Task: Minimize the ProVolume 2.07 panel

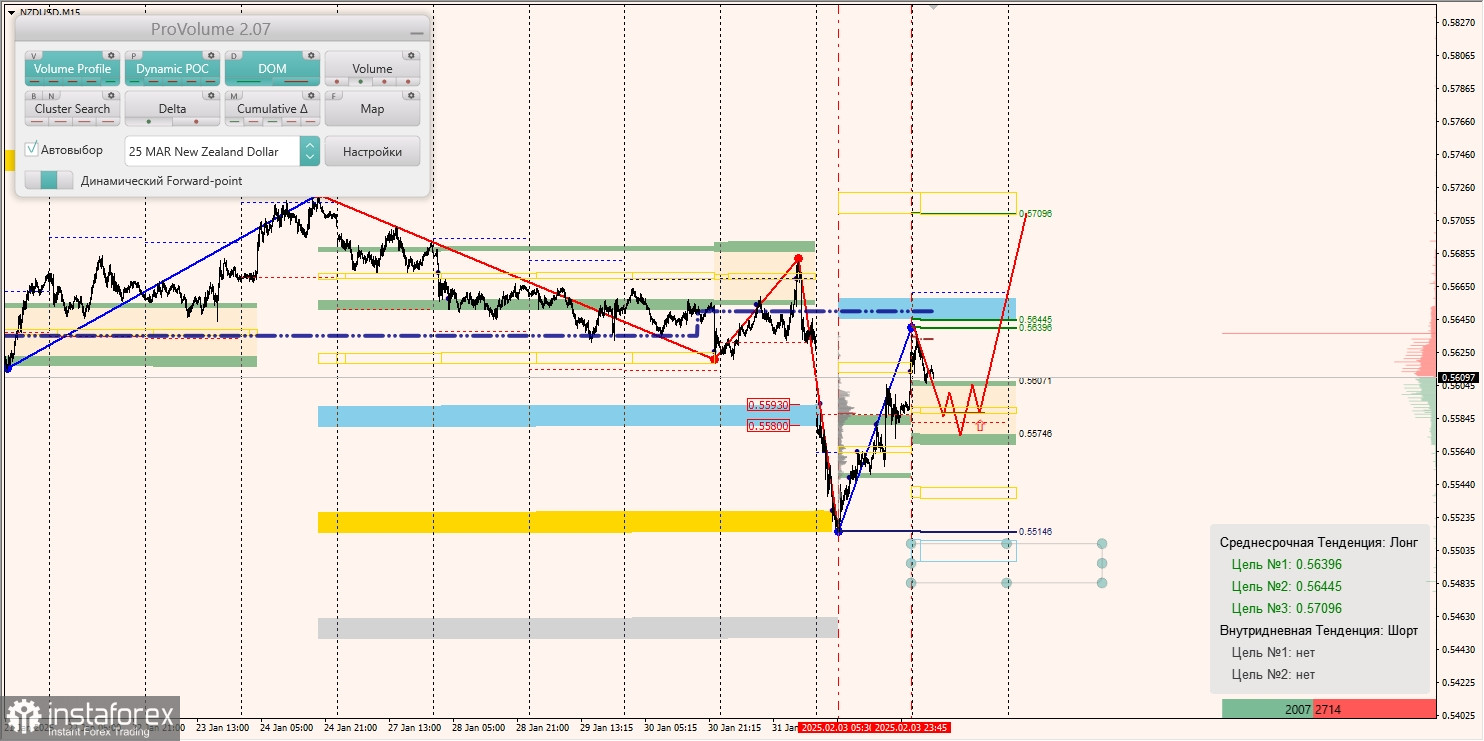Action: 416,33
